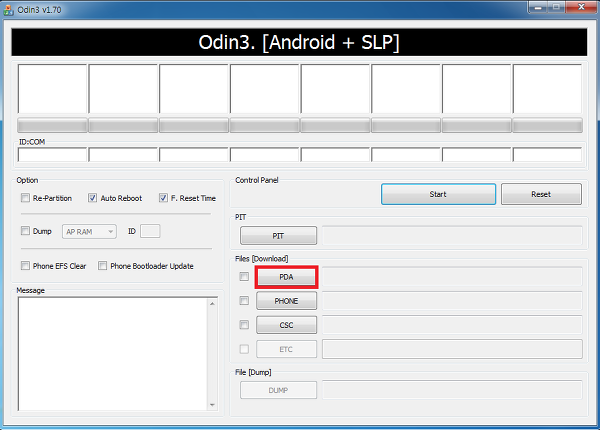Click inside the Message log box
Viewport: 600px width, 430px height.
(112, 354)
